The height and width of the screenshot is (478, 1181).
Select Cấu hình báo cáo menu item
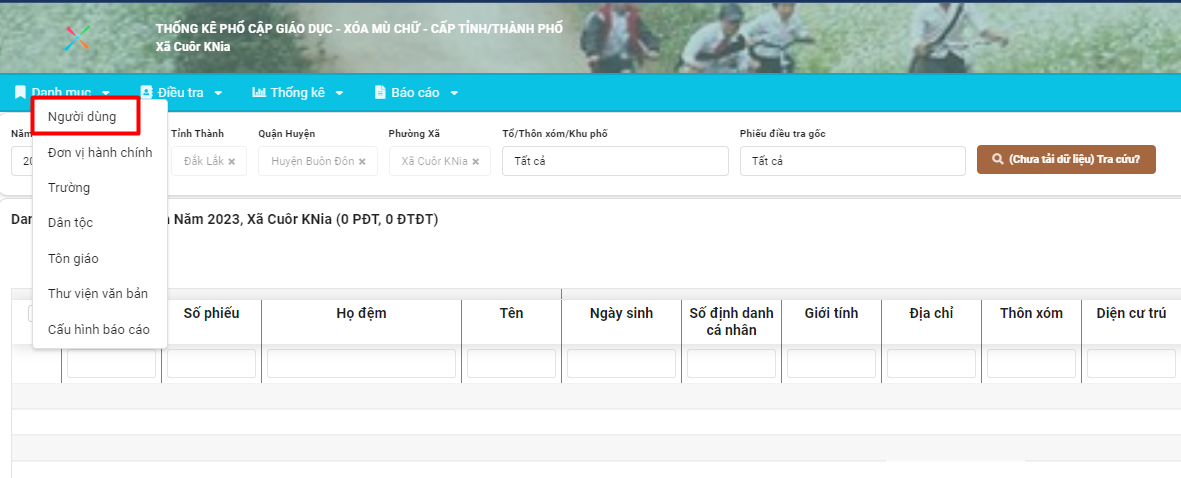click(x=98, y=329)
